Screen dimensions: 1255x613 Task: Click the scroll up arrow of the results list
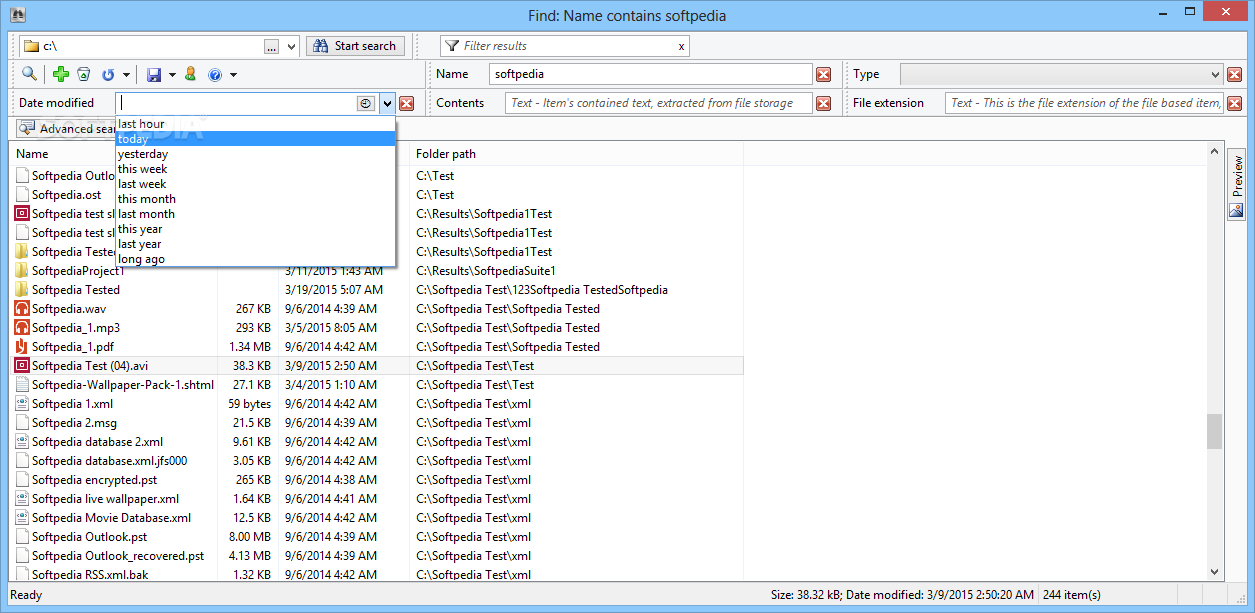click(1214, 152)
